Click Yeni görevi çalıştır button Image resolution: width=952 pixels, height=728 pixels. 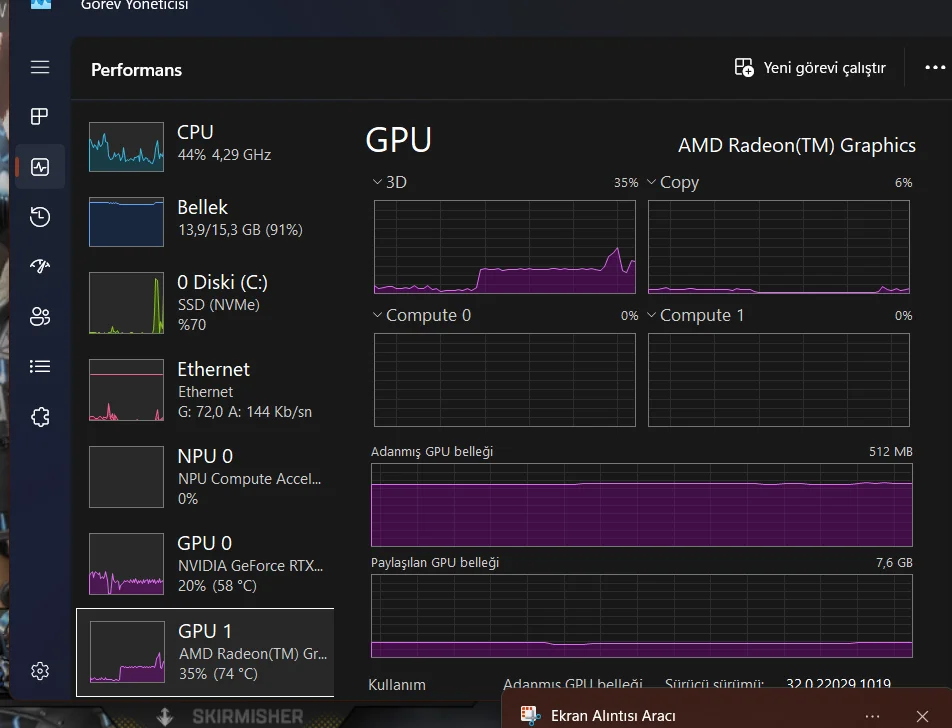coord(810,67)
